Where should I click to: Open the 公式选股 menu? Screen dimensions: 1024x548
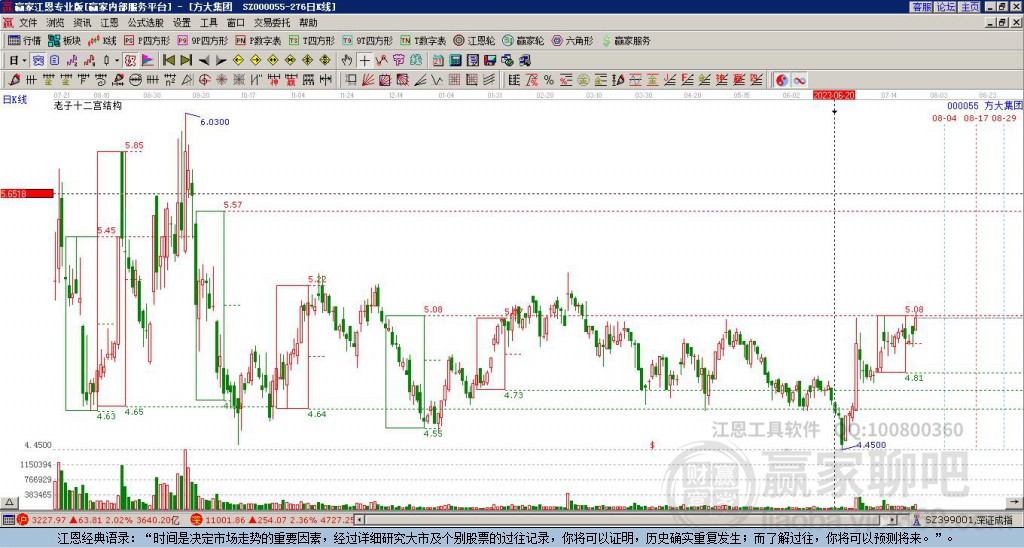pos(146,23)
